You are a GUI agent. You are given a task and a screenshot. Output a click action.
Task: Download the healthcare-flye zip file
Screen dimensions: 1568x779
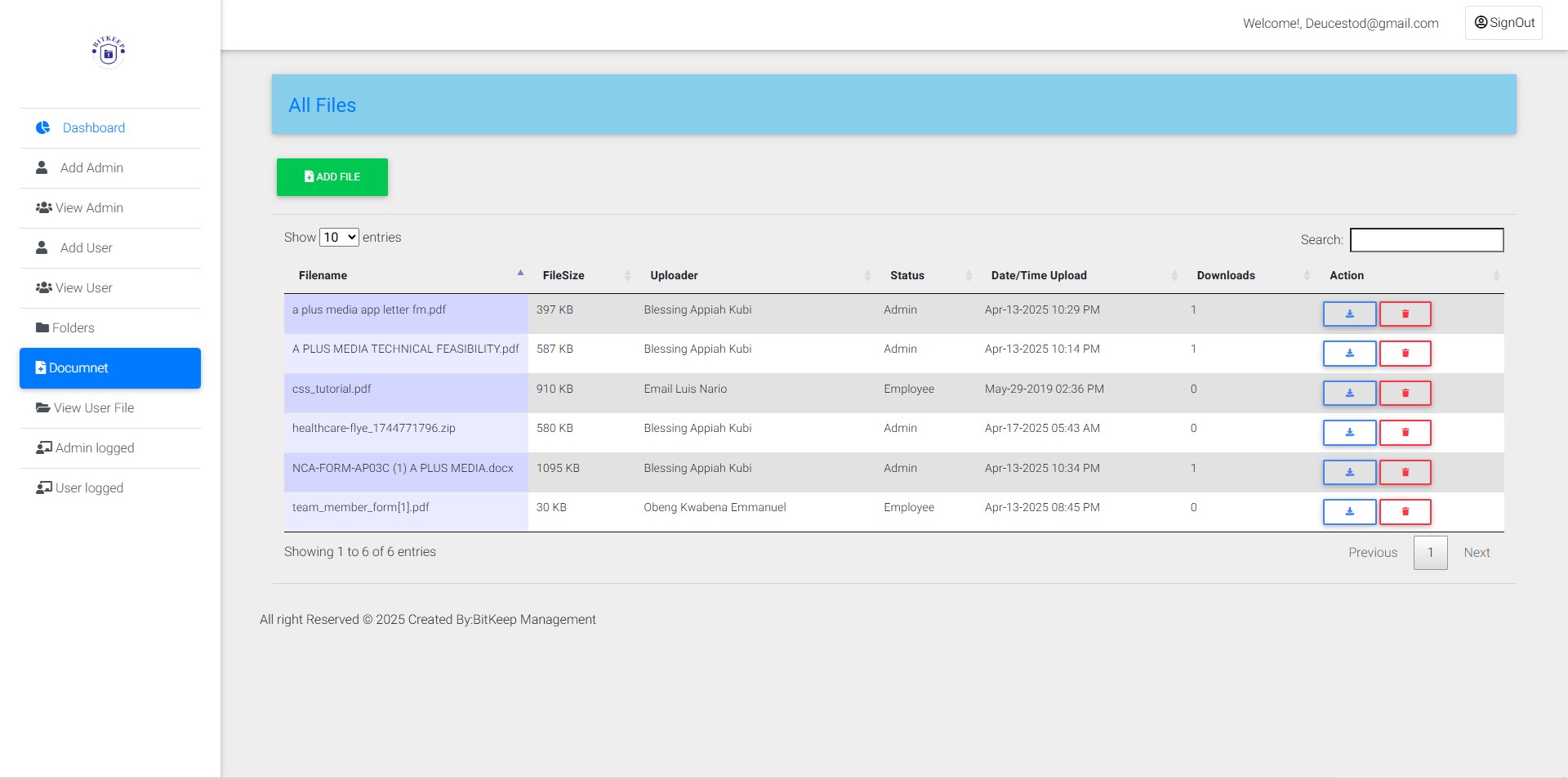click(1349, 433)
